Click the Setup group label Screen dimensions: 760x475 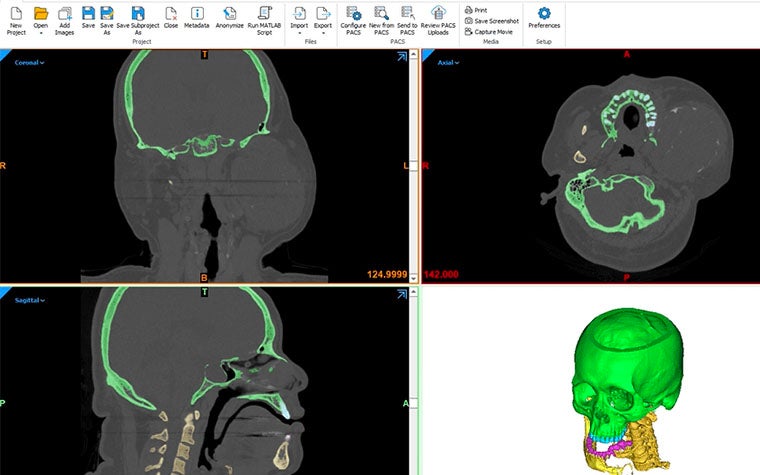point(544,42)
